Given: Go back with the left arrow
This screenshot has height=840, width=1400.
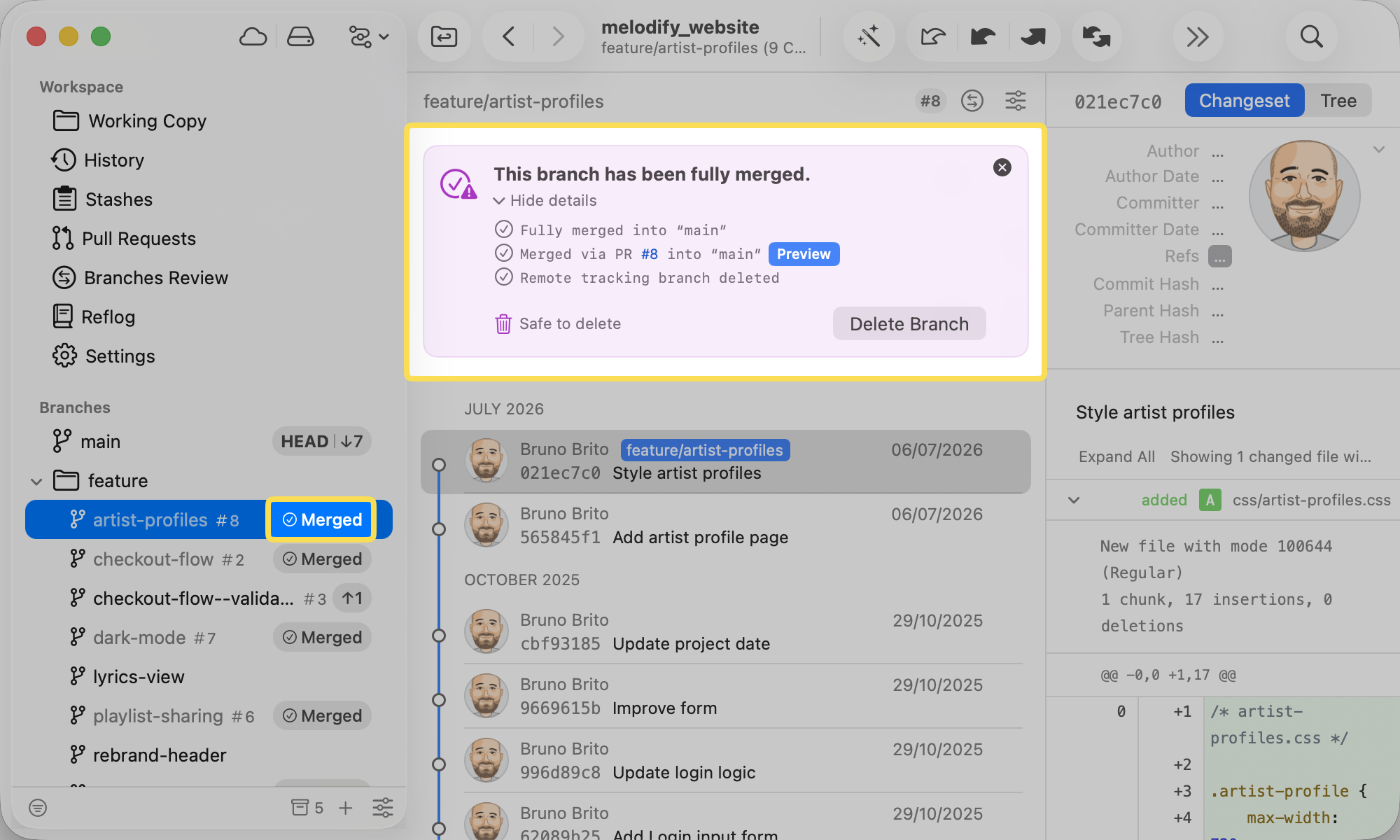Looking at the screenshot, I should point(509,36).
